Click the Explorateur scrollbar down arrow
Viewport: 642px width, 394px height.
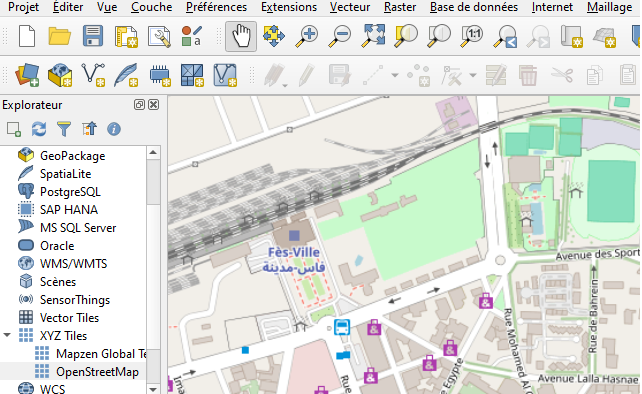coord(153,389)
